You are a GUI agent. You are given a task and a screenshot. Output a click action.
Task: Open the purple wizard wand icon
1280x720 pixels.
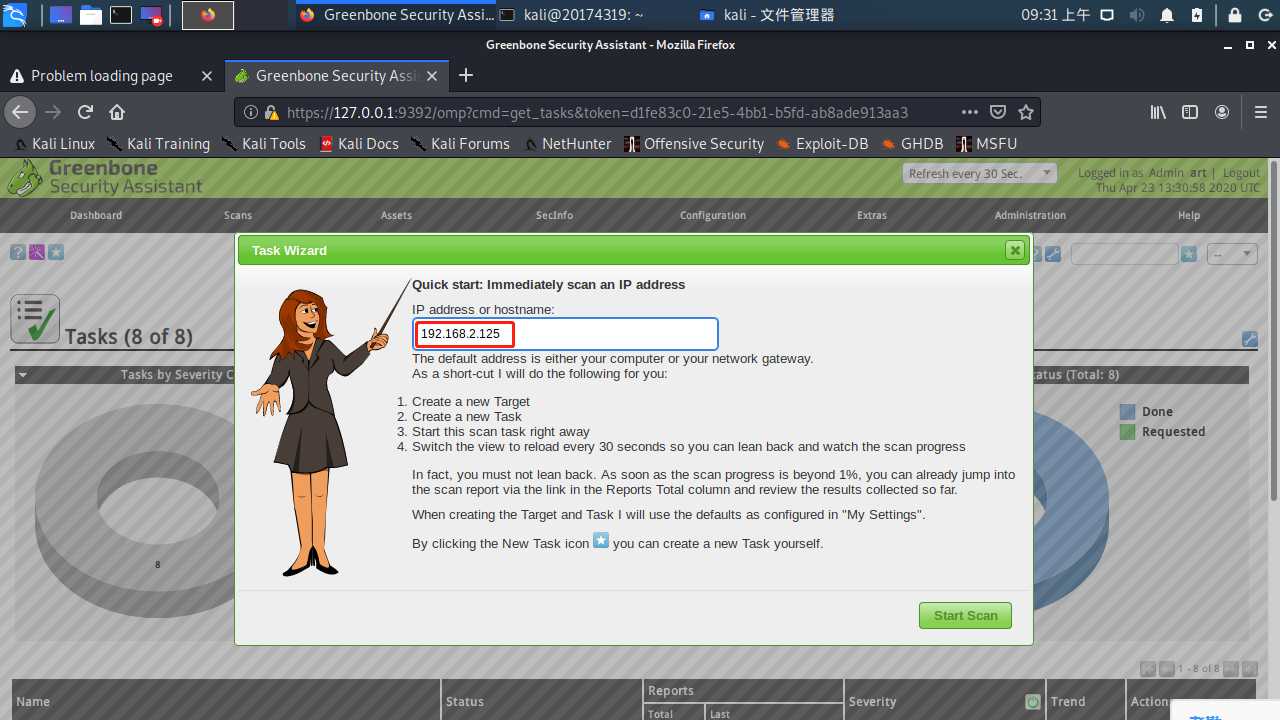pos(36,252)
